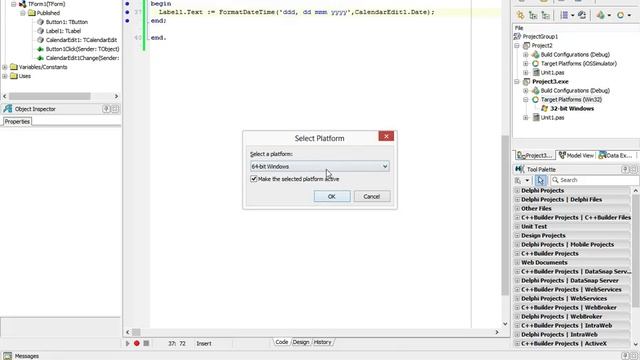This screenshot has width=640, height=360.
Task: Uncheck Make the selected platform active
Action: pyautogui.click(x=254, y=179)
